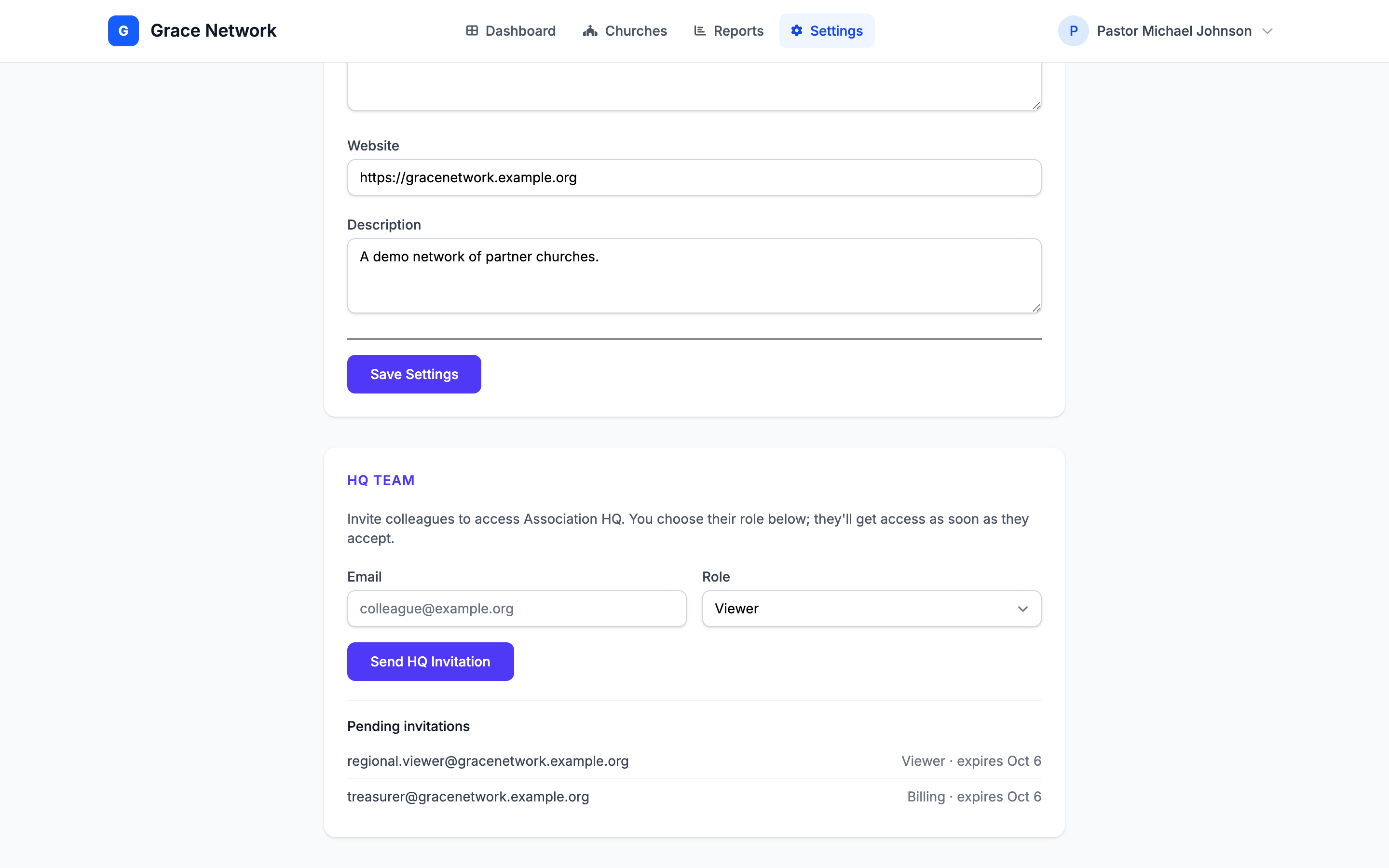Open the Role dropdown showing Viewer
This screenshot has height=868, width=1389.
[872, 609]
